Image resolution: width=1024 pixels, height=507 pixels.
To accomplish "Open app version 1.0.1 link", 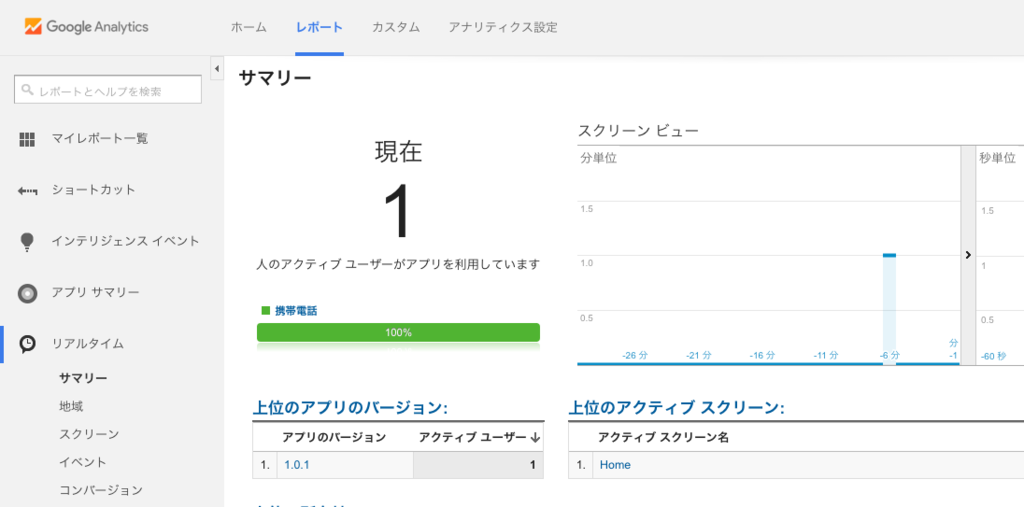I will (297, 465).
